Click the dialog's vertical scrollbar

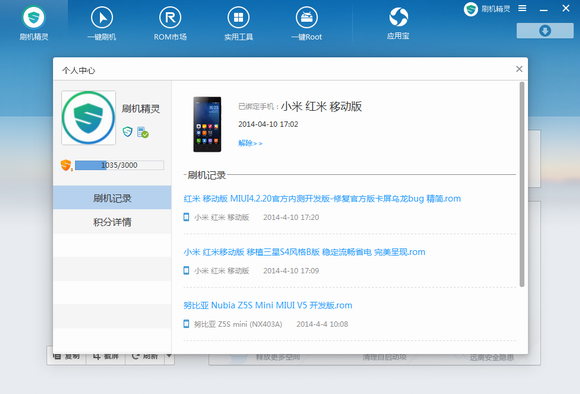[522, 184]
